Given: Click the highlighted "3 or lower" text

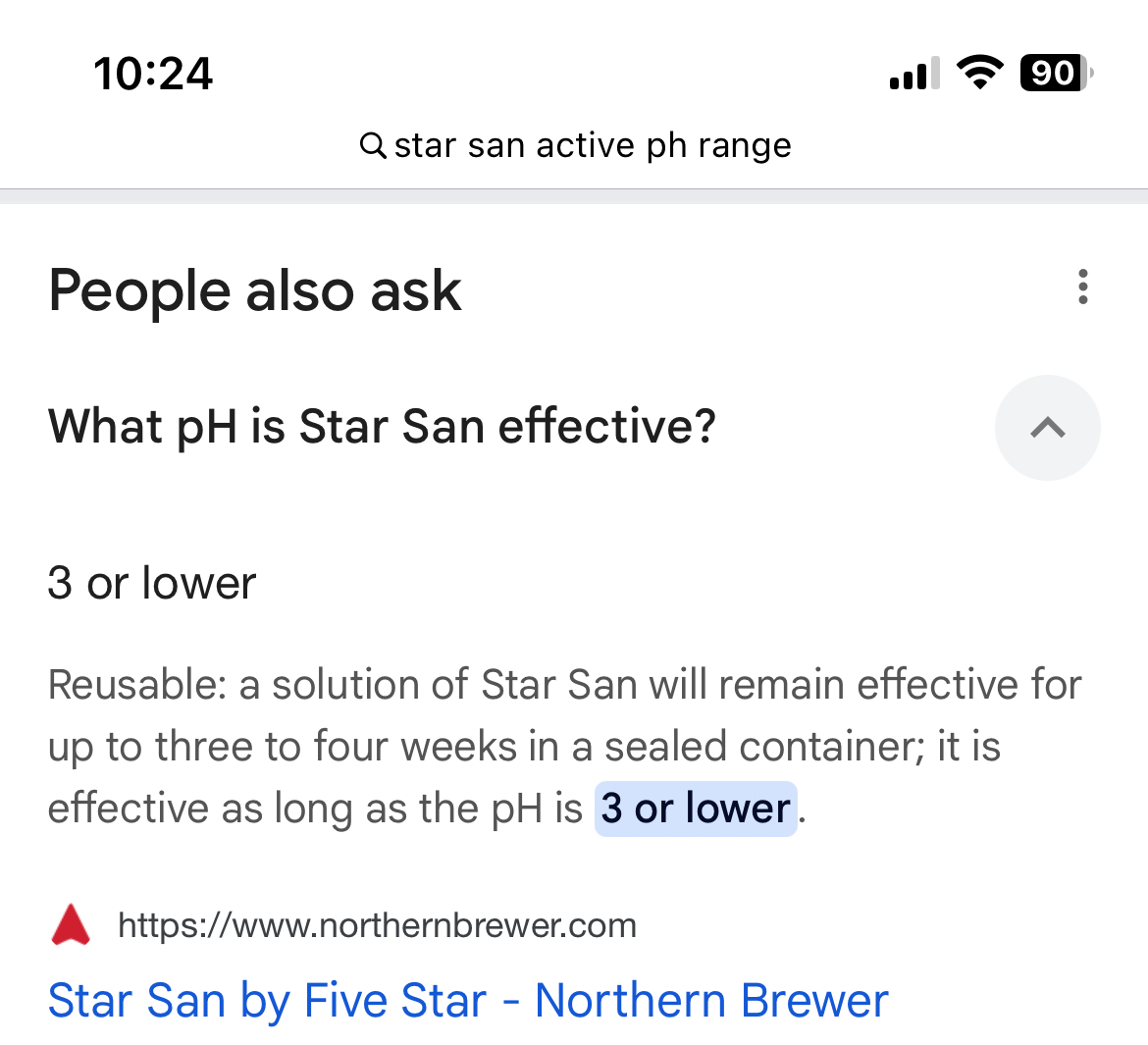Looking at the screenshot, I should 696,809.
